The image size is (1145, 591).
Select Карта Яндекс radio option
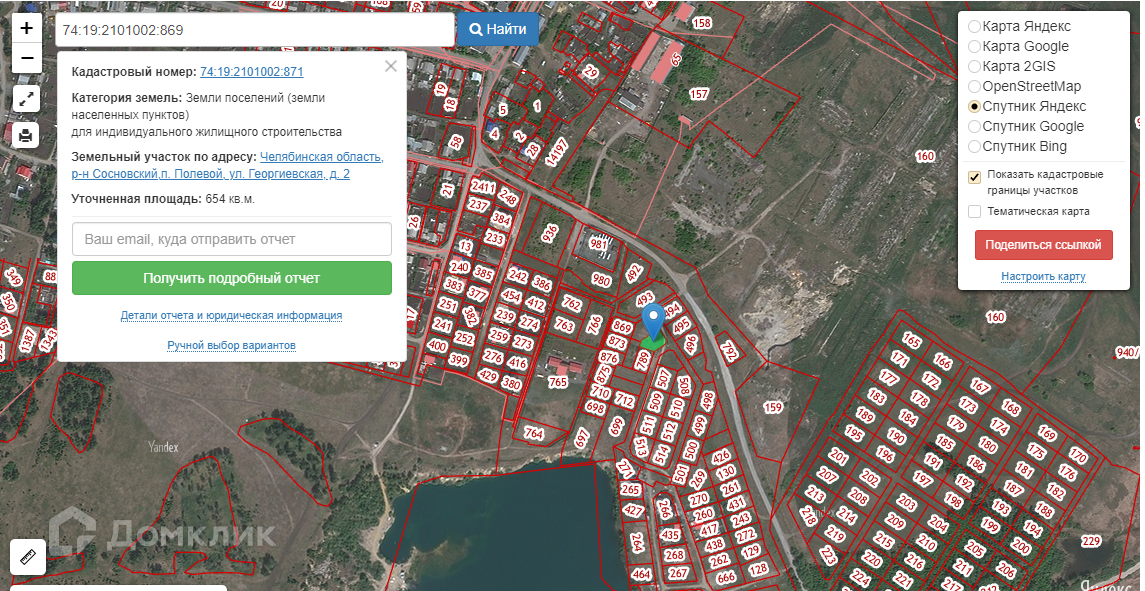(974, 26)
